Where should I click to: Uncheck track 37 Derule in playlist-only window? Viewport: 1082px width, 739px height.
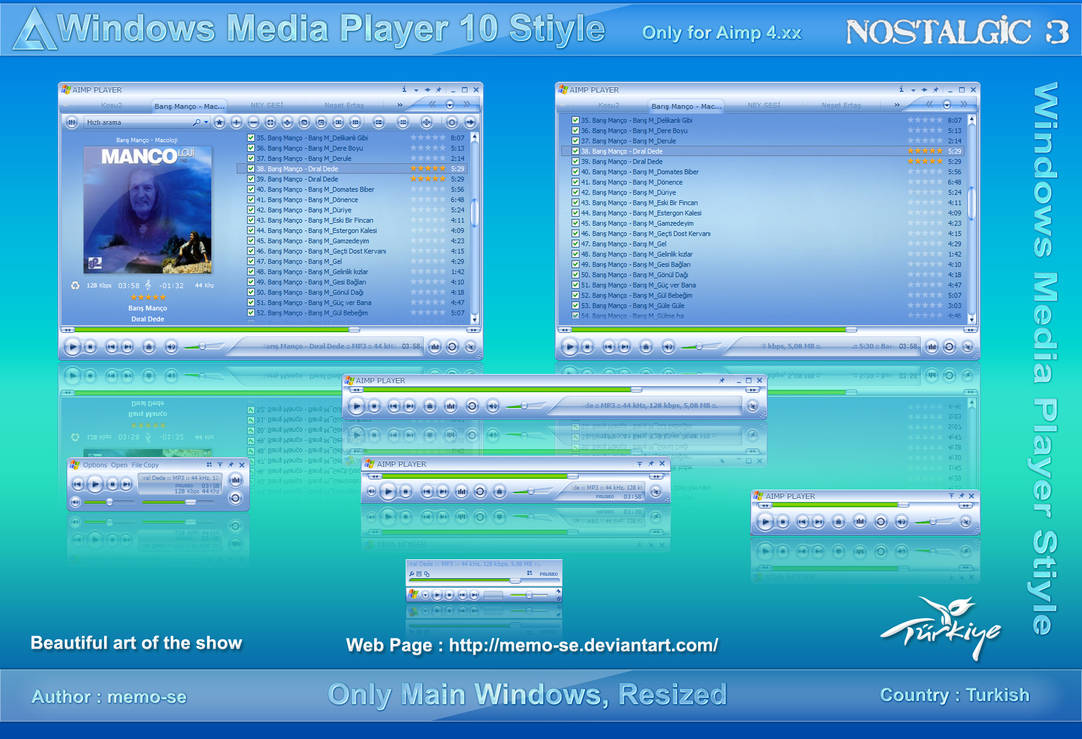[x=575, y=141]
